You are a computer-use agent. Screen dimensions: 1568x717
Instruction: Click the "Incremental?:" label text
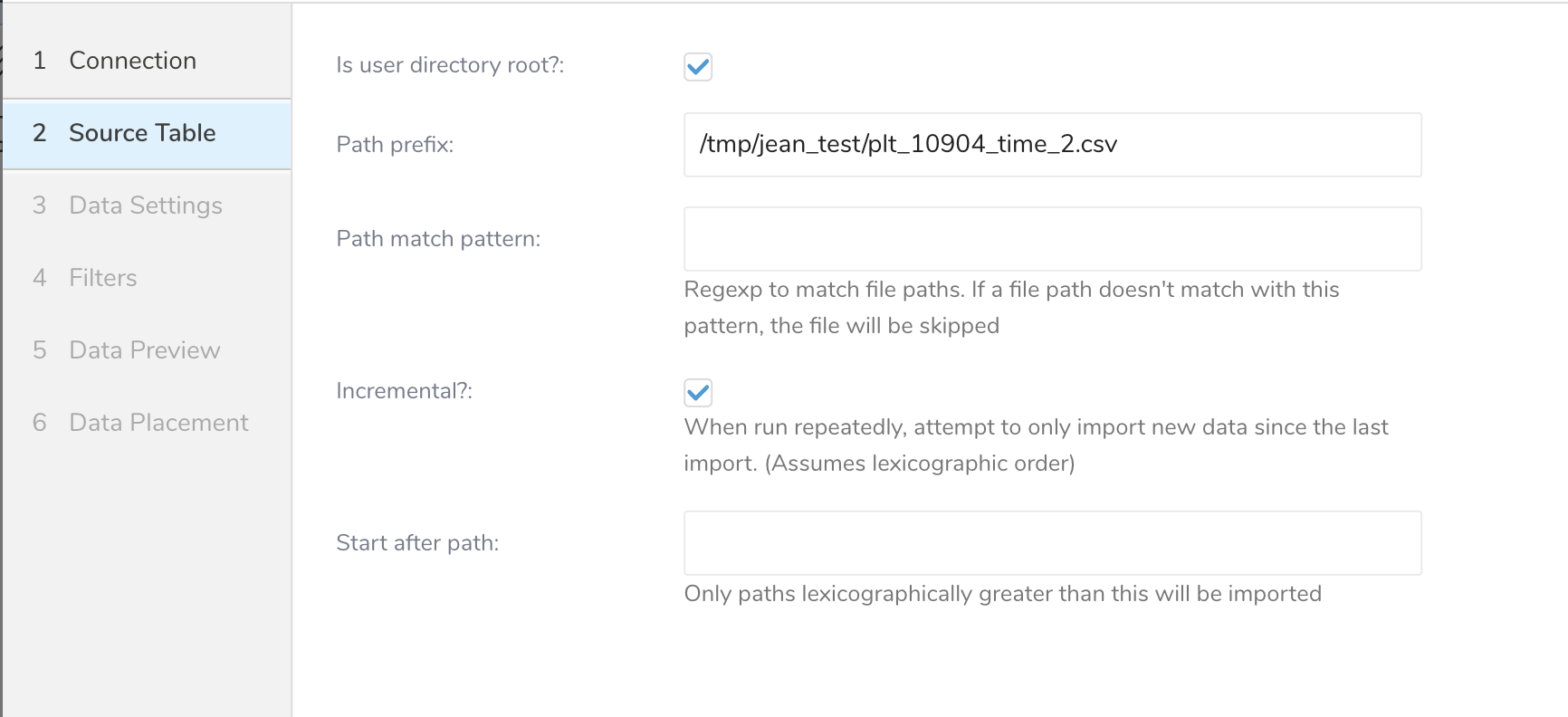(404, 391)
